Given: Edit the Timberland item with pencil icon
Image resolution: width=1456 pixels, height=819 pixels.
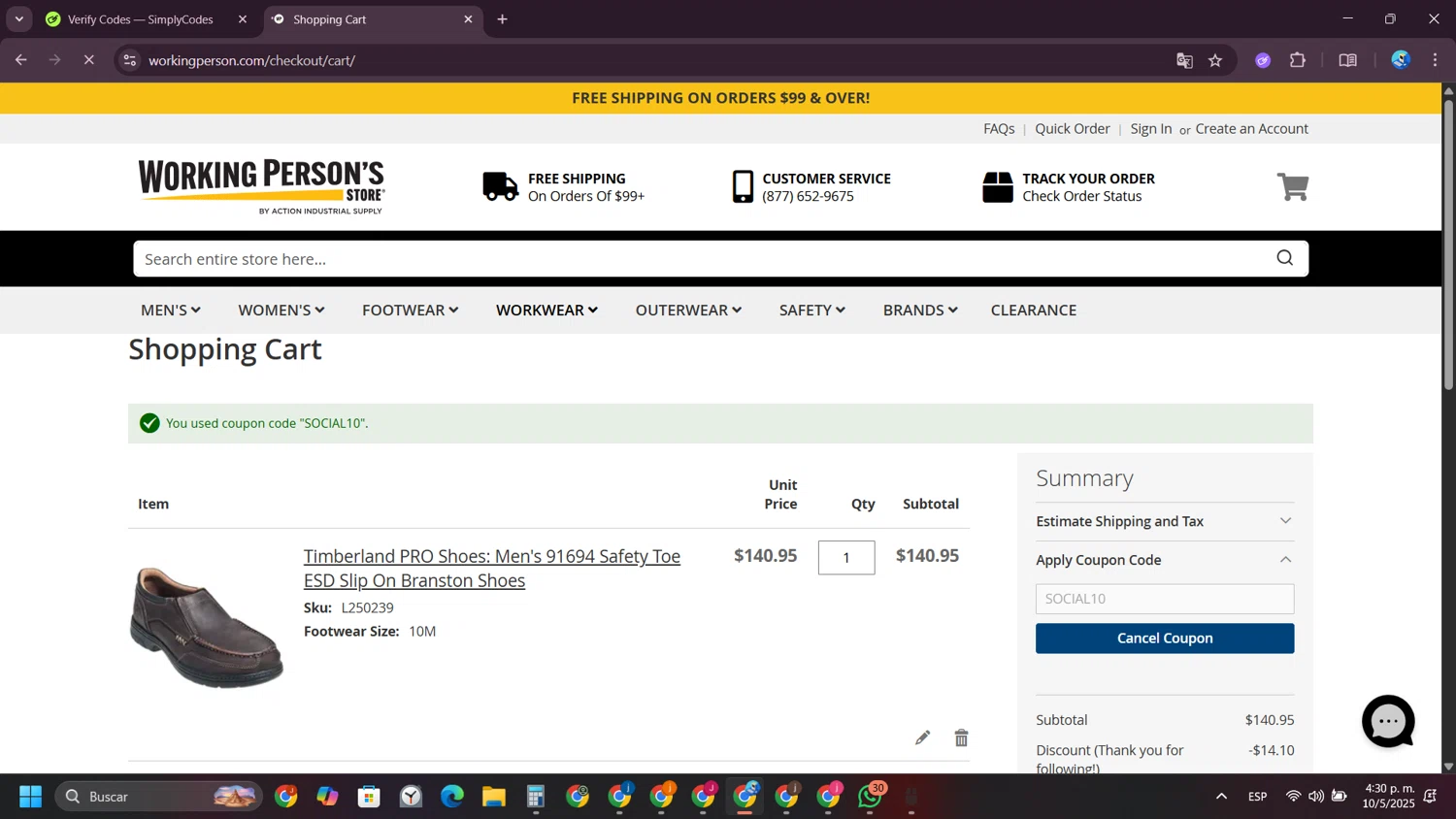Looking at the screenshot, I should pos(922,737).
